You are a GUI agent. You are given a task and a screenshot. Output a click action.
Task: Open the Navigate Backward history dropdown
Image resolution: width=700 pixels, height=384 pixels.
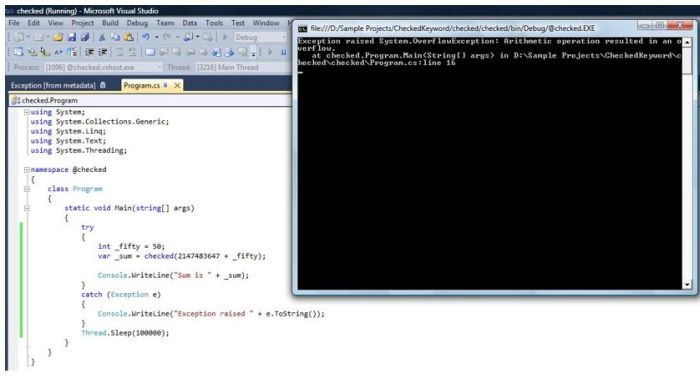[x=197, y=37]
